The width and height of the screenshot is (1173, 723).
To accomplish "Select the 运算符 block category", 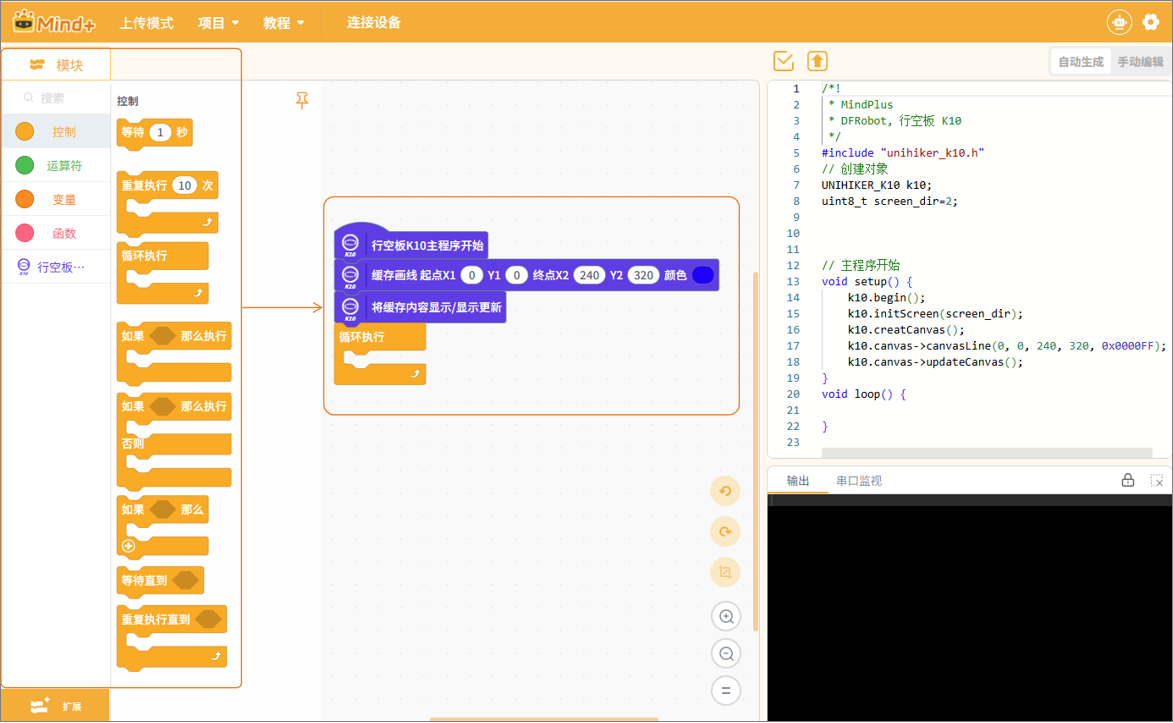I will tap(56, 166).
